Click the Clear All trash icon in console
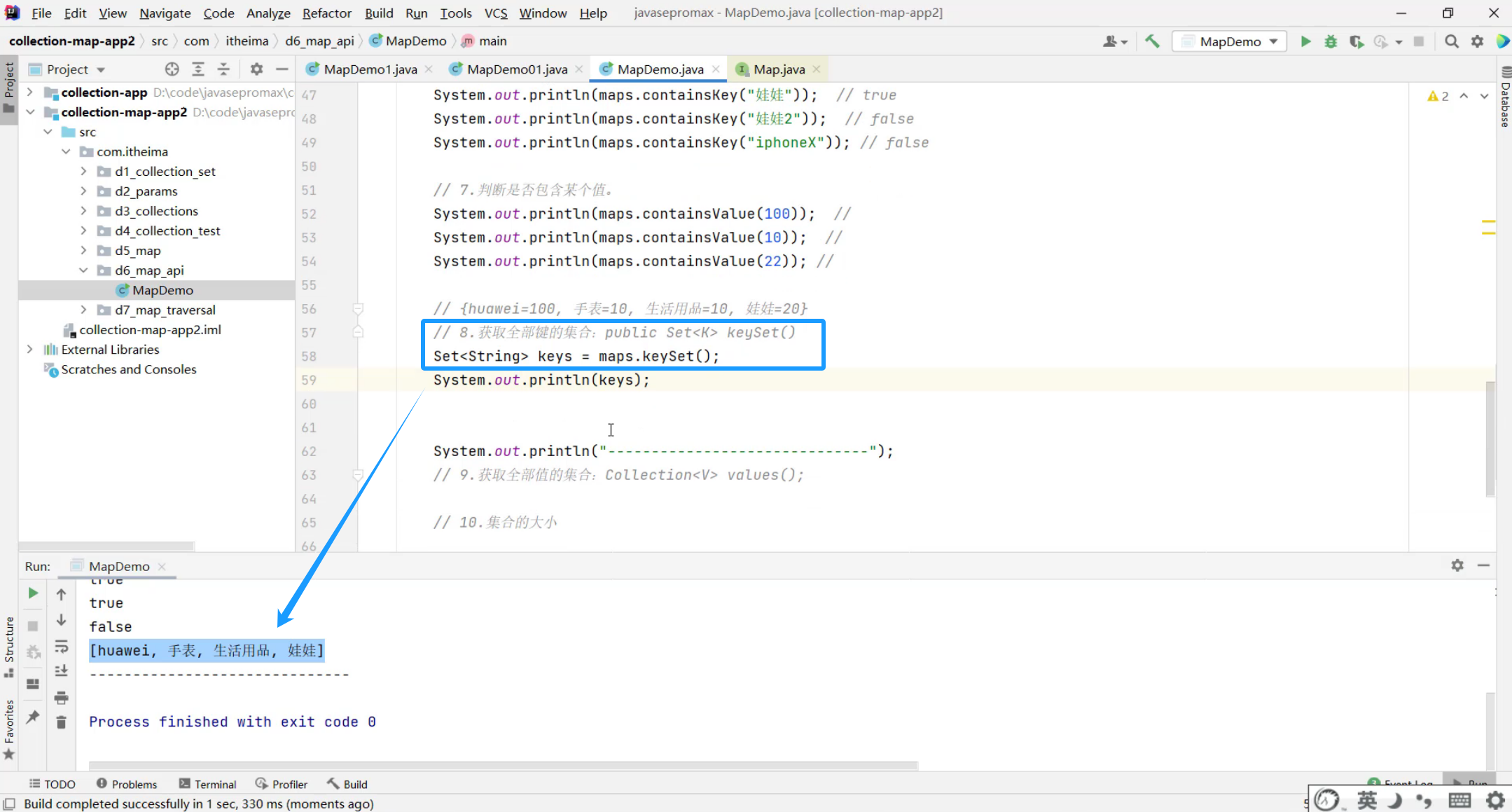Image resolution: width=1512 pixels, height=812 pixels. point(62,722)
